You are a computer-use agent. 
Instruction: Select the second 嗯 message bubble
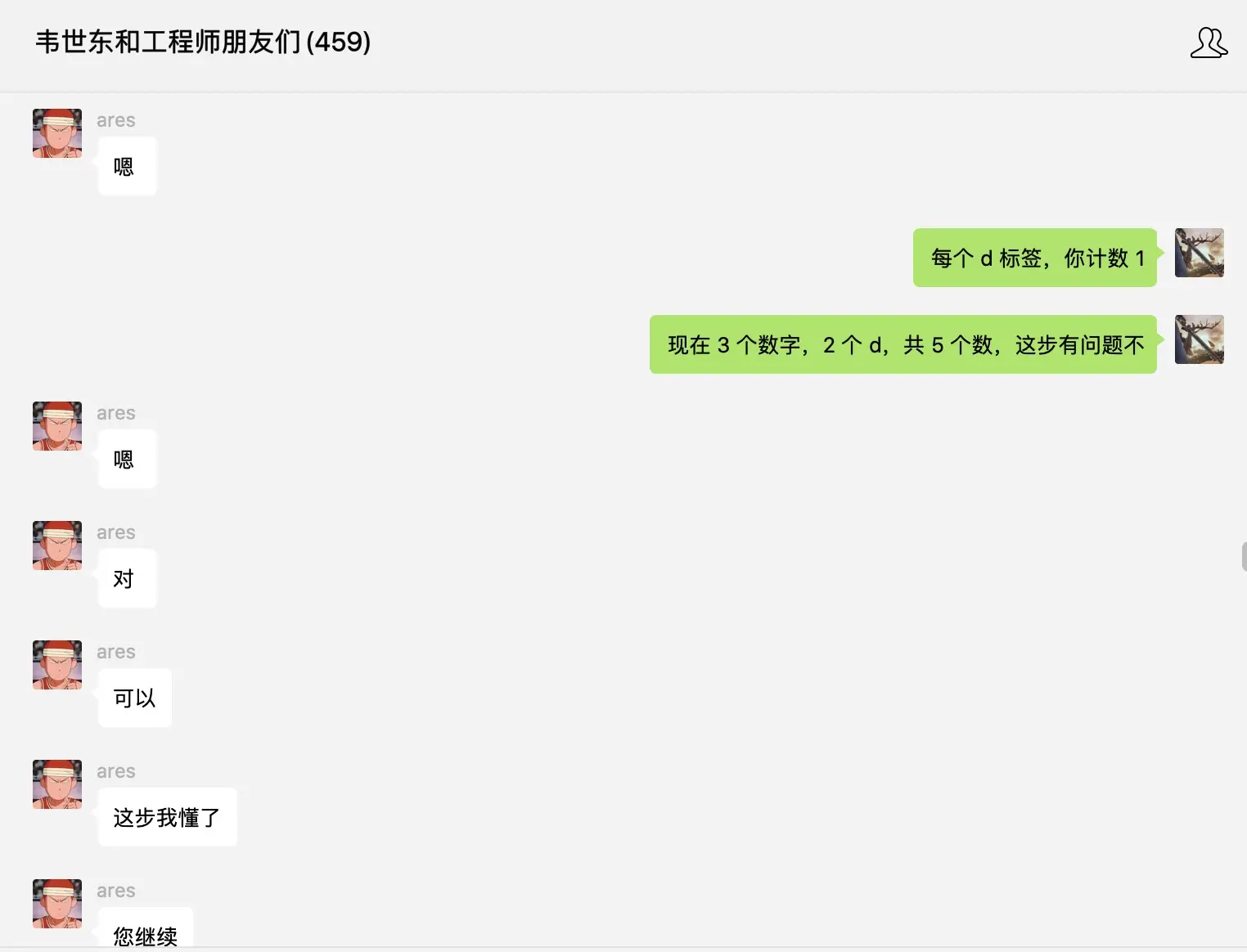click(127, 459)
